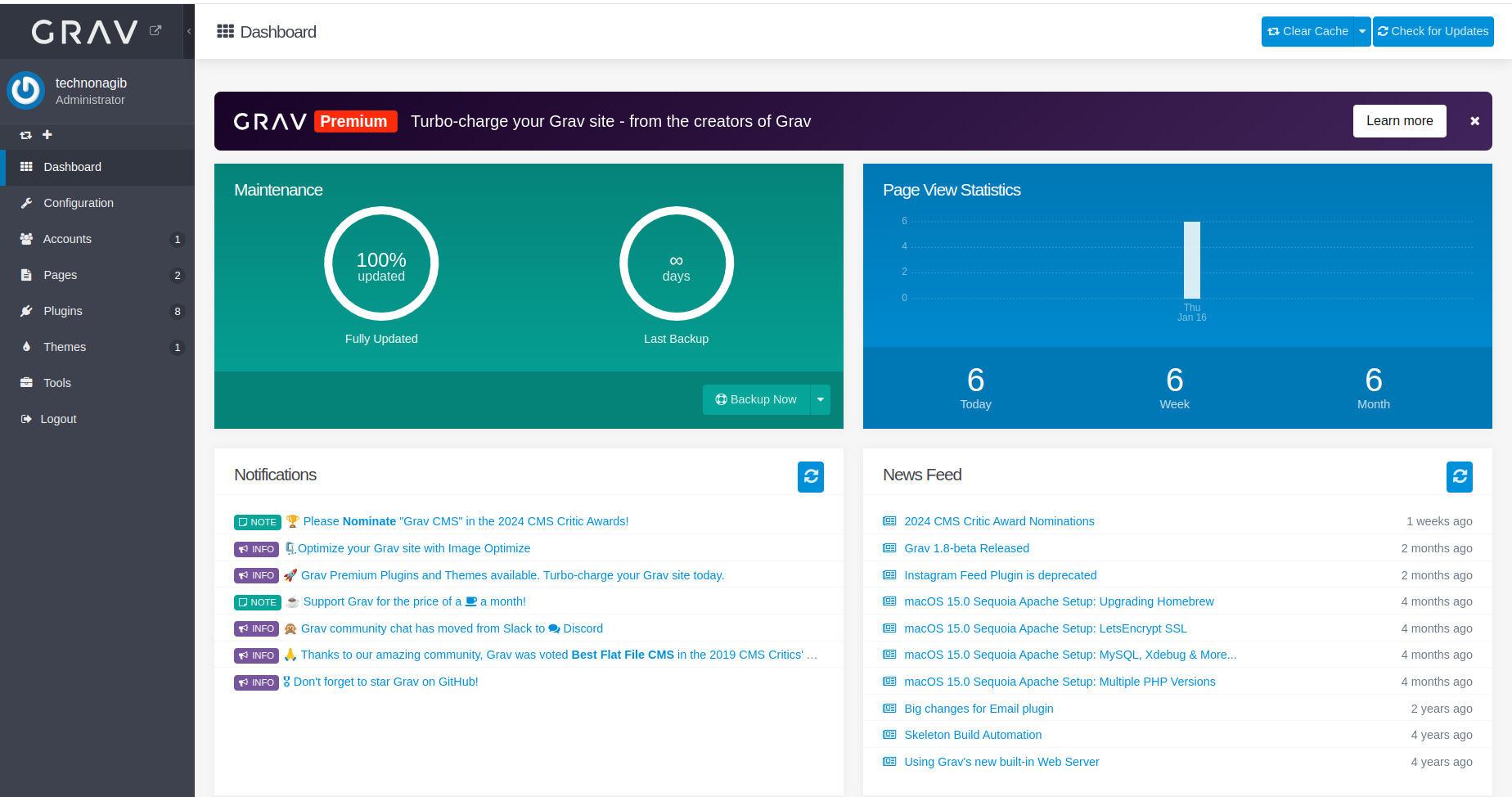Expand the Backup Now dropdown arrow
1512x797 pixels.
821,399
